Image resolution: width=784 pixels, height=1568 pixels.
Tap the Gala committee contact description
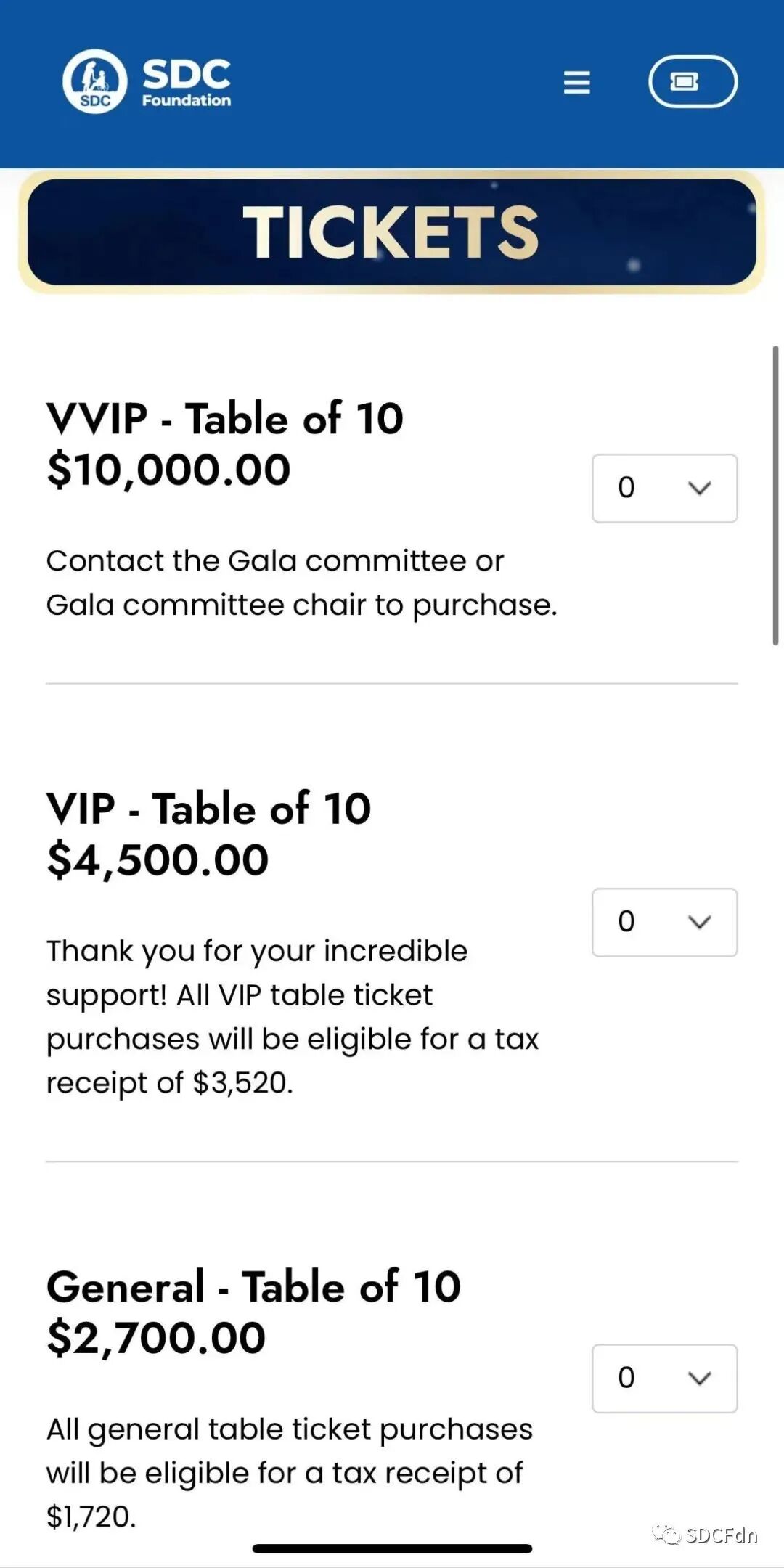[x=301, y=582]
